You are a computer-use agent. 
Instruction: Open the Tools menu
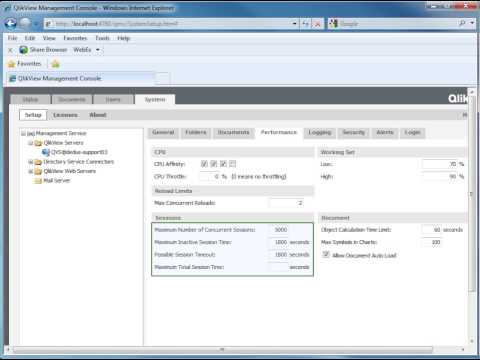pos(102,38)
